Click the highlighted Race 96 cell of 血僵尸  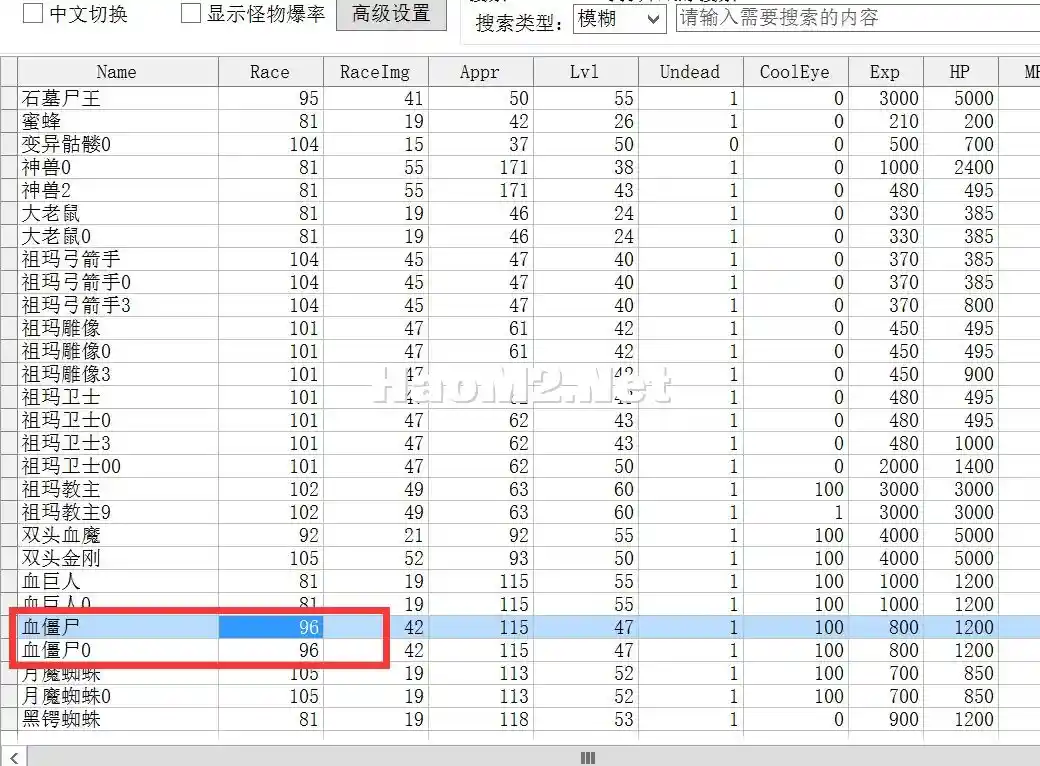[x=271, y=627]
